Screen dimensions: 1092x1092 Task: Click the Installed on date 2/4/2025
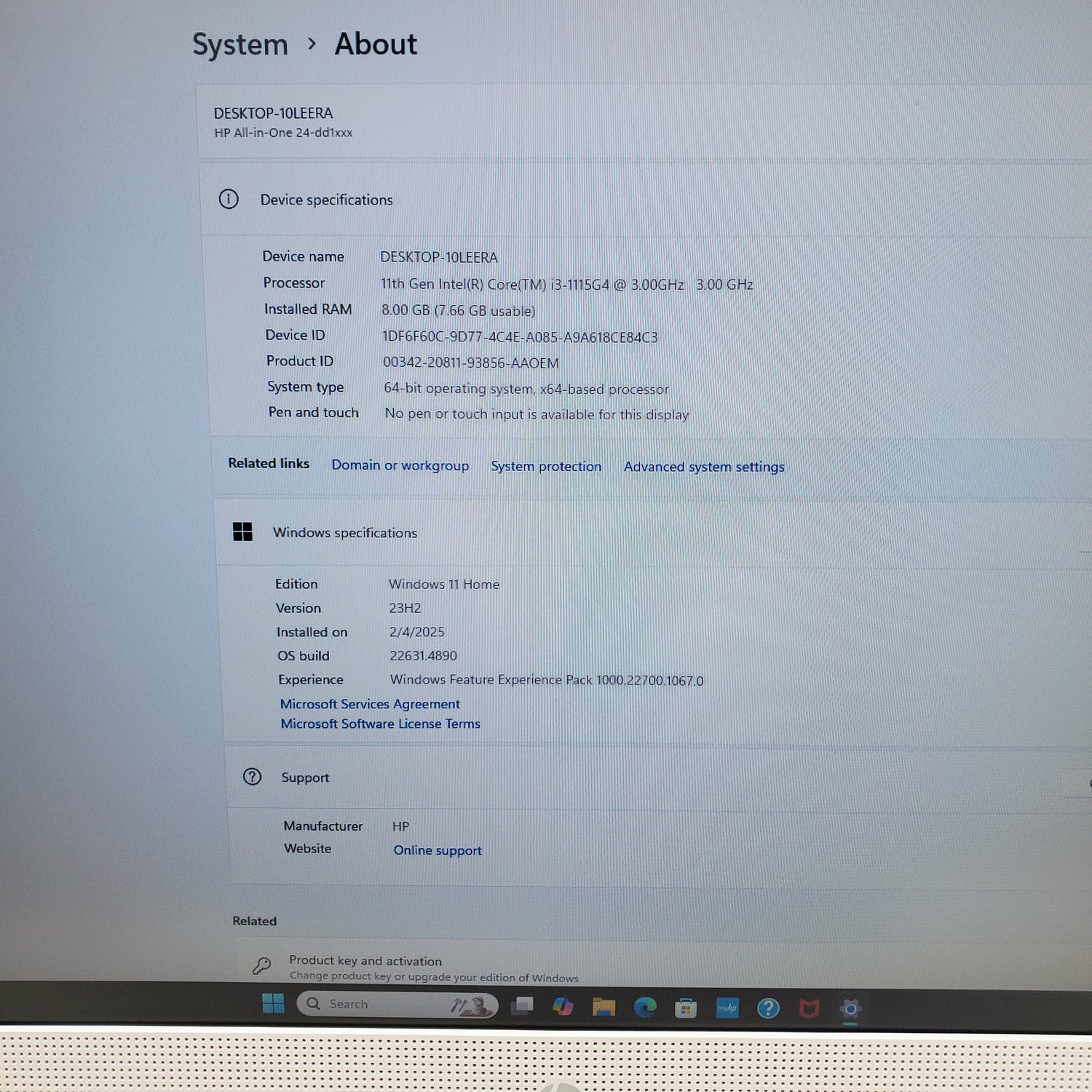pyautogui.click(x=416, y=632)
